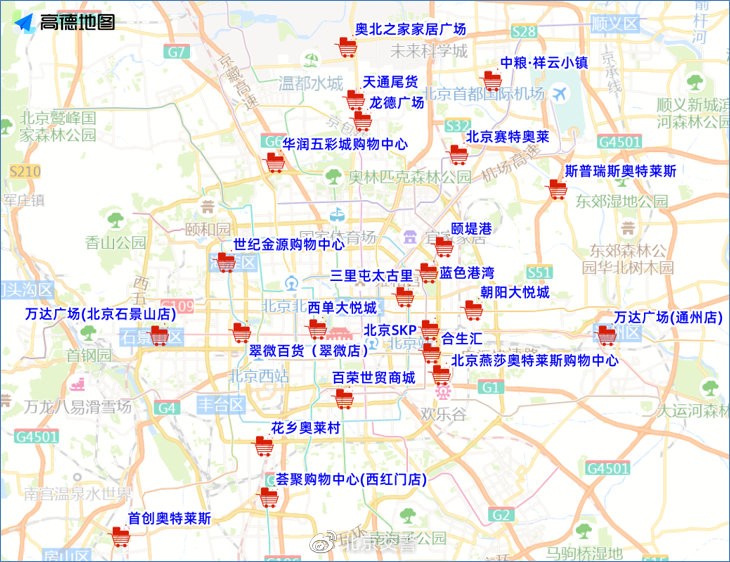Click the 百荣世贸商城 label
This screenshot has width=730, height=562.
click(x=373, y=378)
